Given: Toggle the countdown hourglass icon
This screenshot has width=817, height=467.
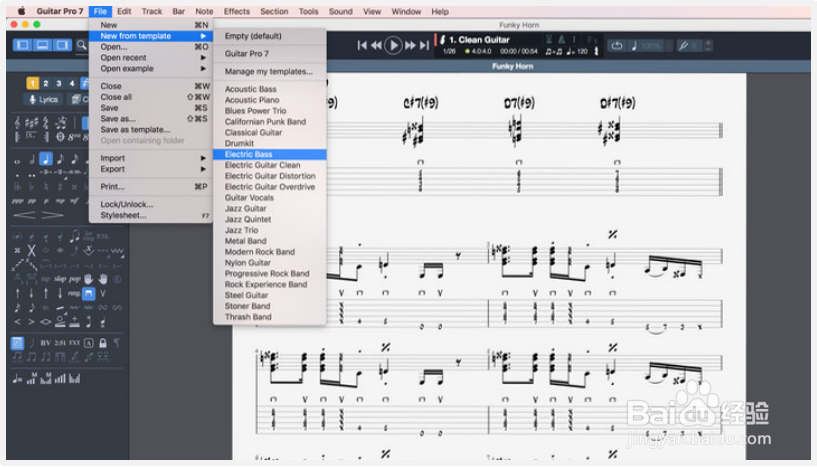Looking at the screenshot, I should [549, 39].
